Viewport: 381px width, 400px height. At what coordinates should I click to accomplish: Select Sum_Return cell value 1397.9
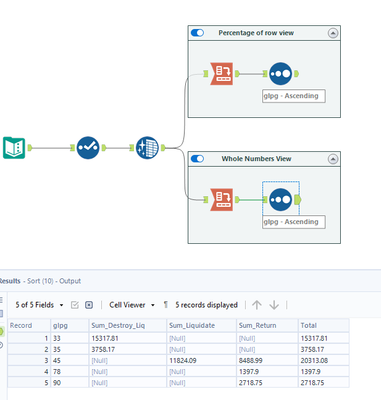(x=267, y=371)
